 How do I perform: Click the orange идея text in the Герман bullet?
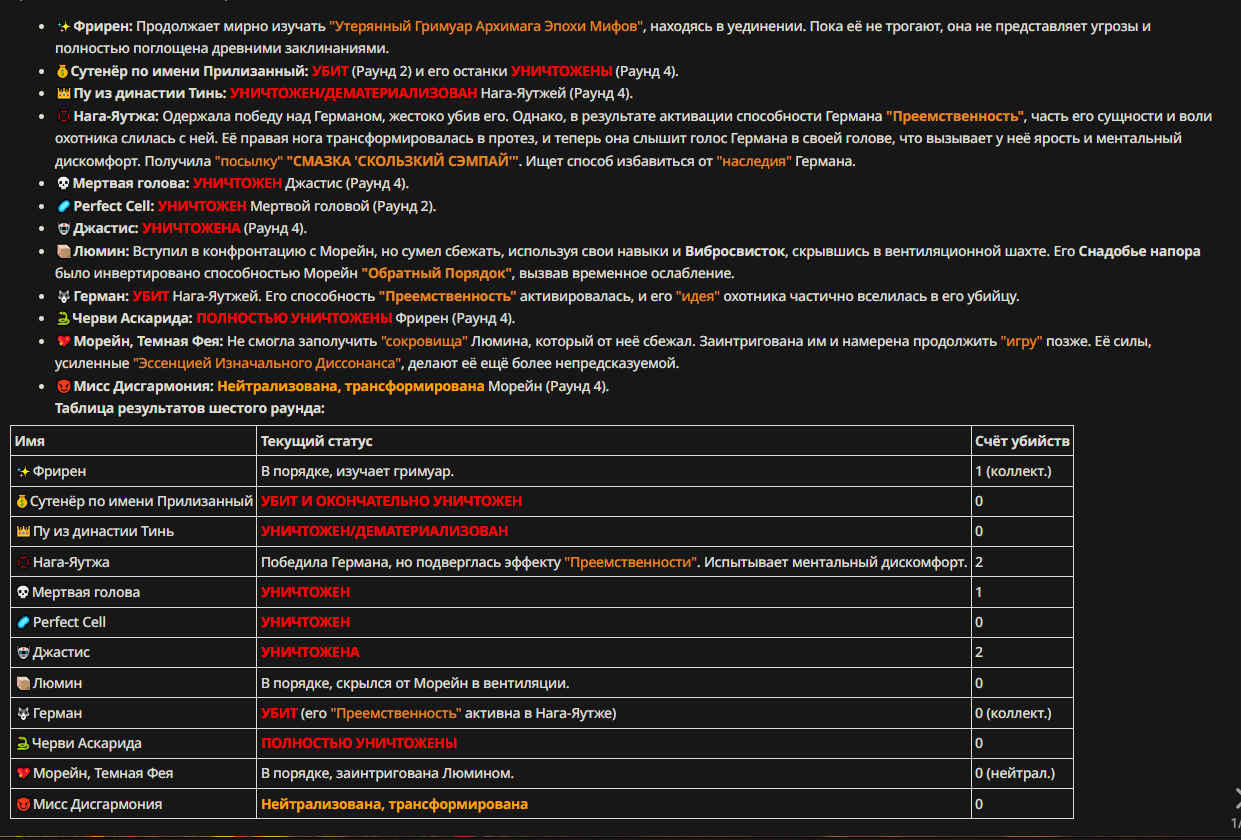click(x=697, y=296)
